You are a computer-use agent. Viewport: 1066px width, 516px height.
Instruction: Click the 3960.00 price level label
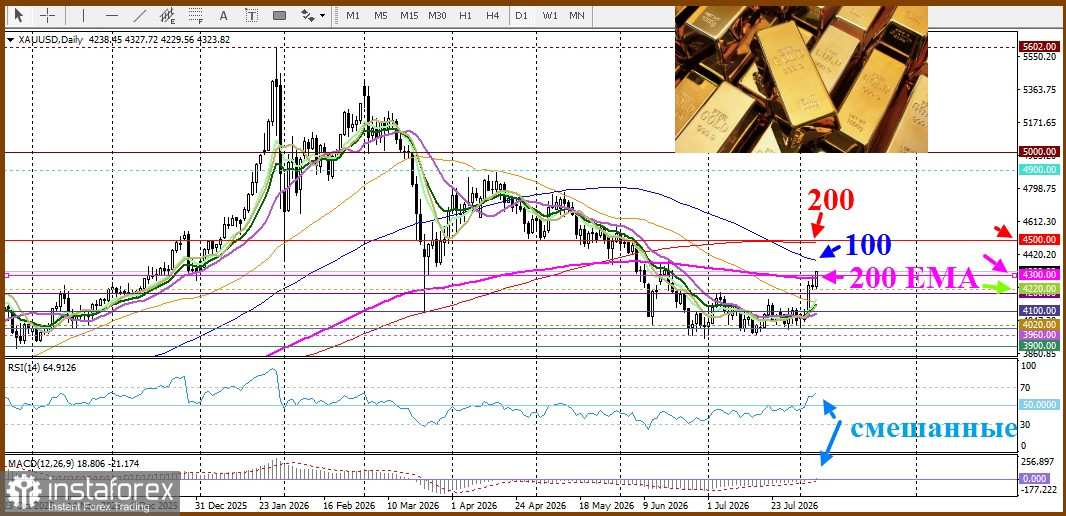click(x=1039, y=335)
